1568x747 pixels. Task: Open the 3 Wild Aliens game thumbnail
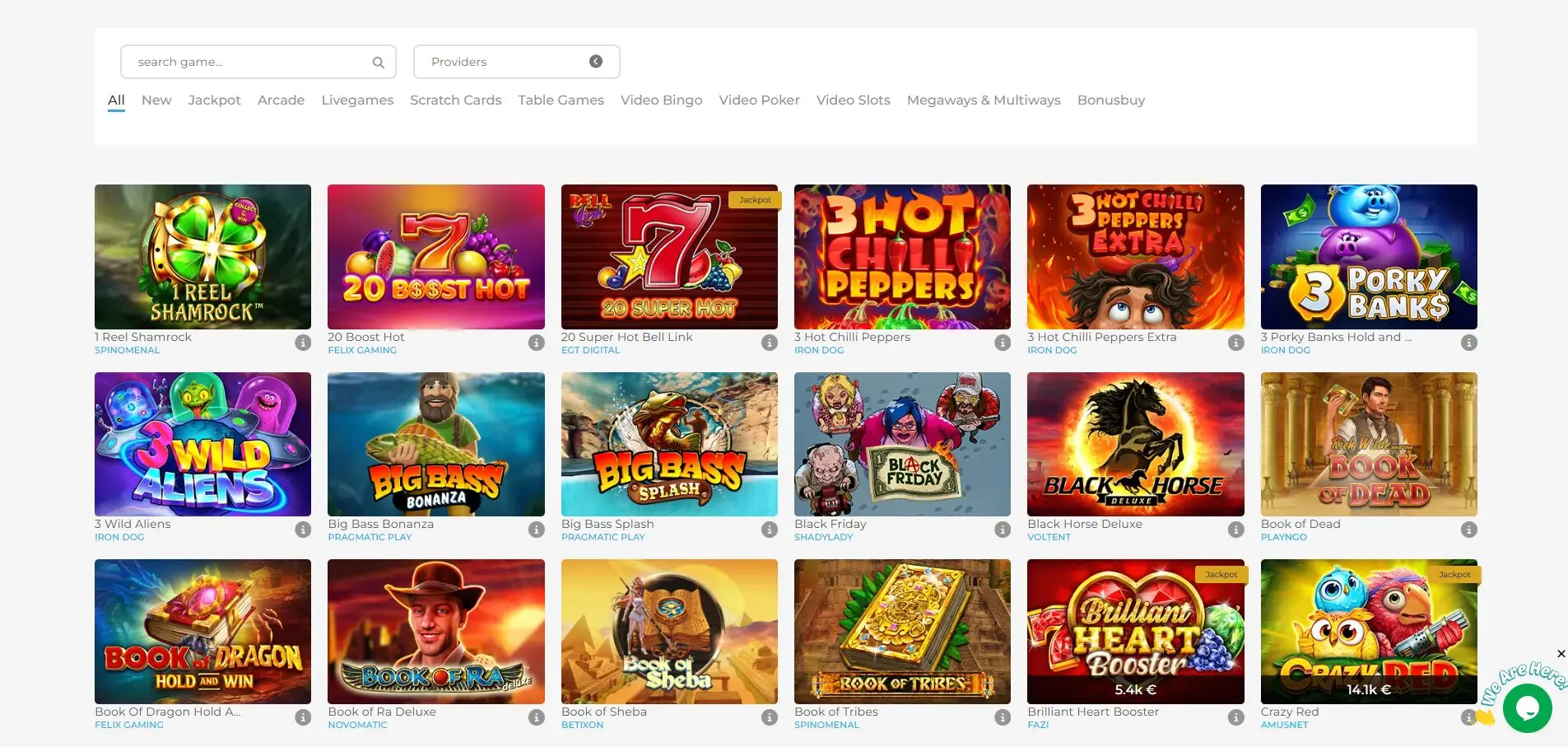click(202, 444)
